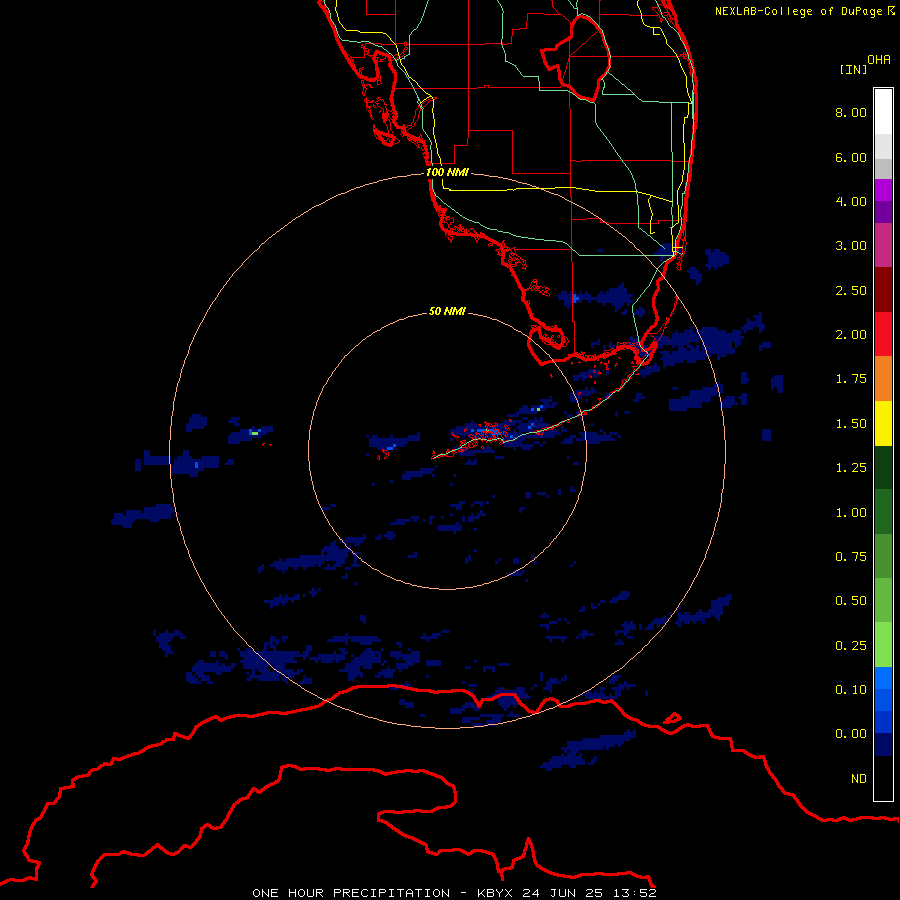Pick the dark red swatch beside 2.50
The width and height of the screenshot is (900, 900).
click(x=883, y=290)
